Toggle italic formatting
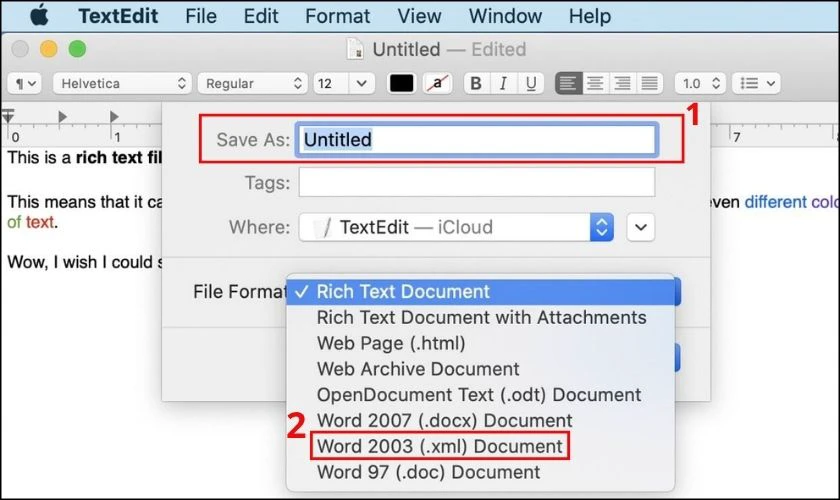The height and width of the screenshot is (500, 840). click(503, 84)
